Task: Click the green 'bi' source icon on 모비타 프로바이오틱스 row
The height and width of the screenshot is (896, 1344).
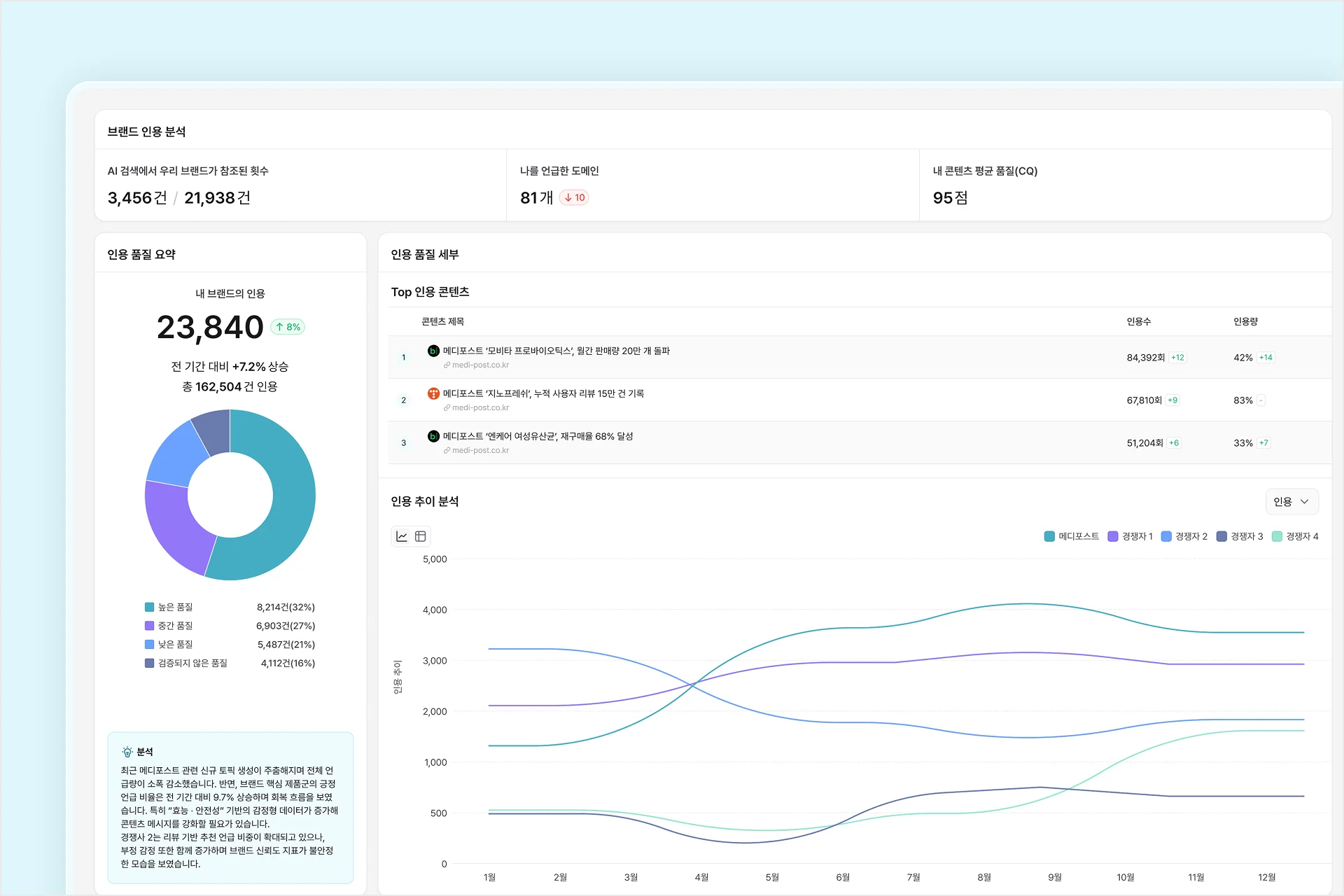Action: tap(433, 351)
